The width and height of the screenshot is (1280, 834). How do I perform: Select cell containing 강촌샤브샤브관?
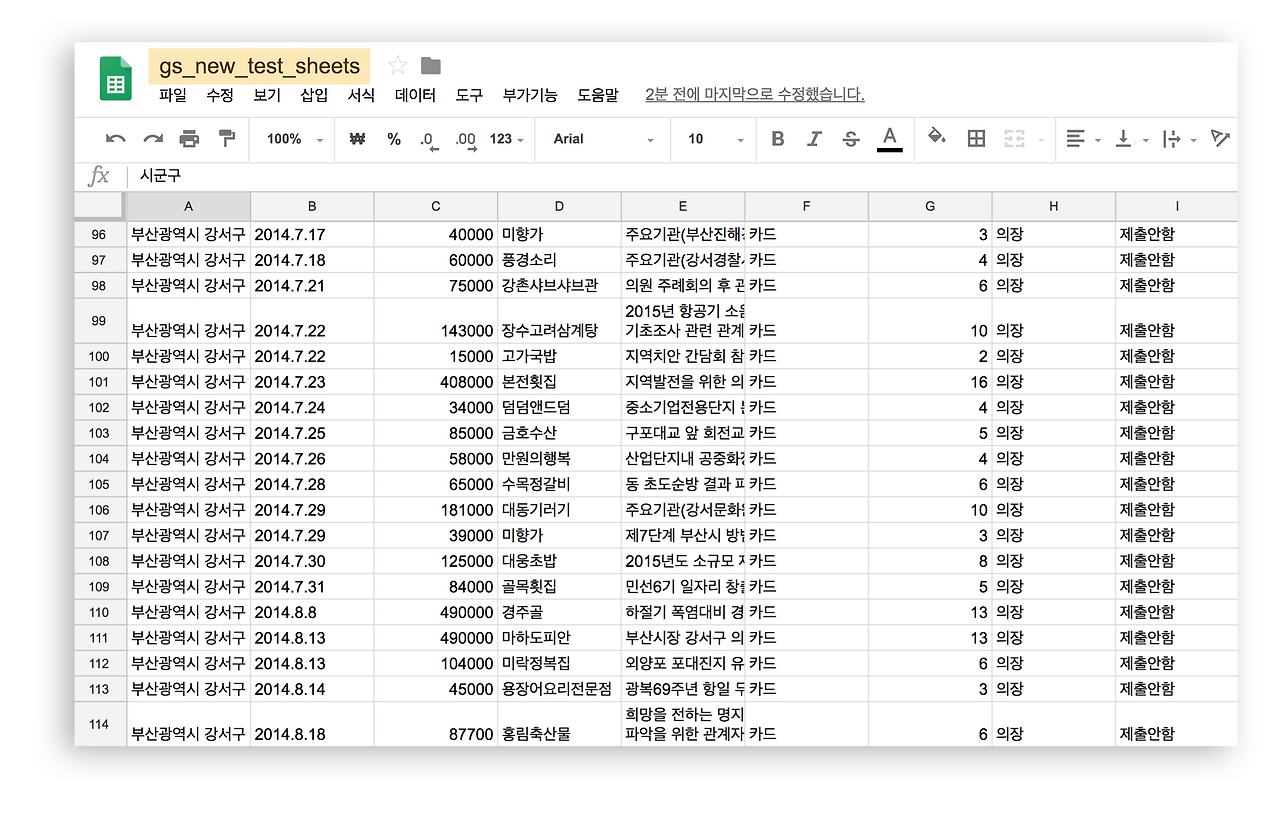pyautogui.click(x=559, y=285)
